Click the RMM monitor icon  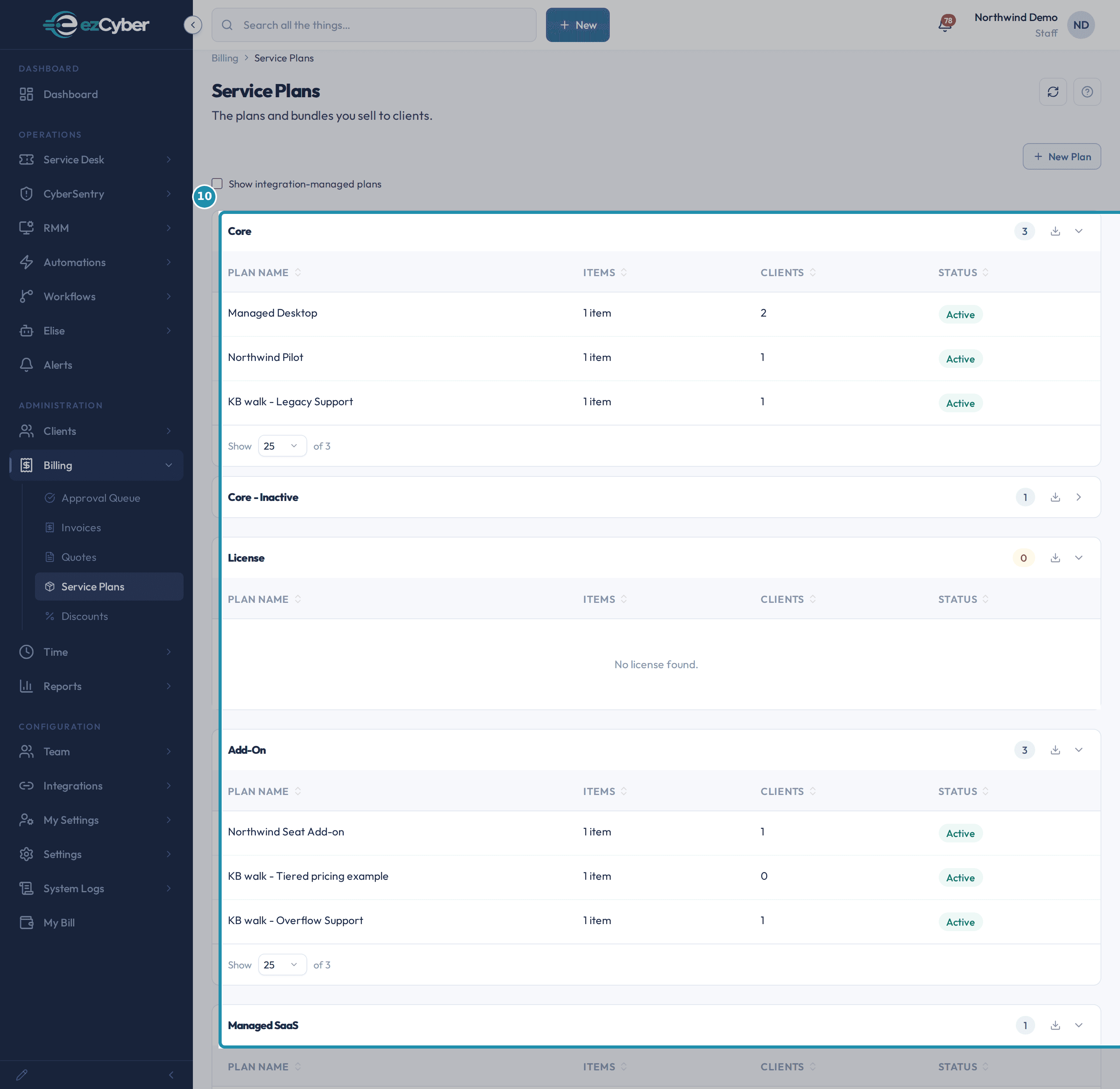[x=26, y=228]
